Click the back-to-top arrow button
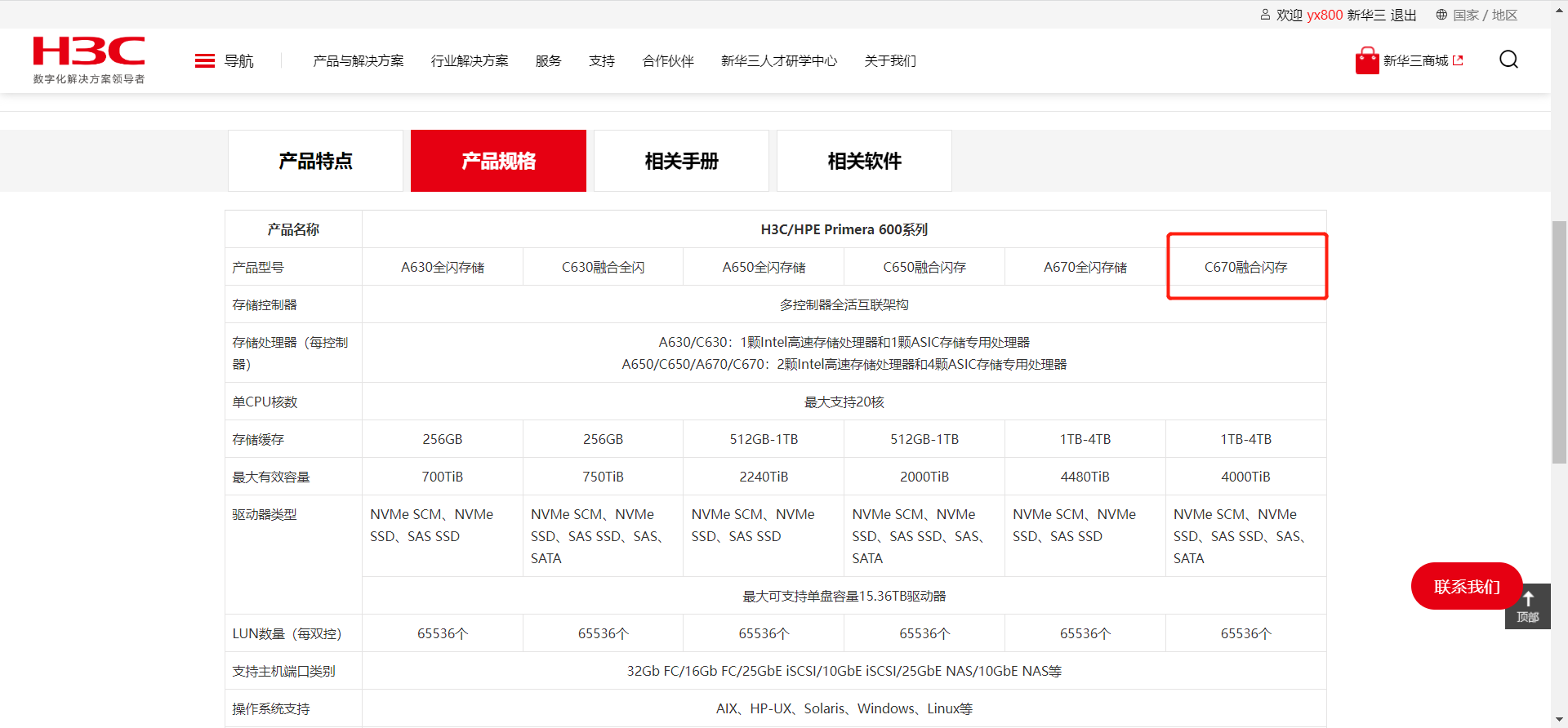1568x728 pixels. [1527, 606]
